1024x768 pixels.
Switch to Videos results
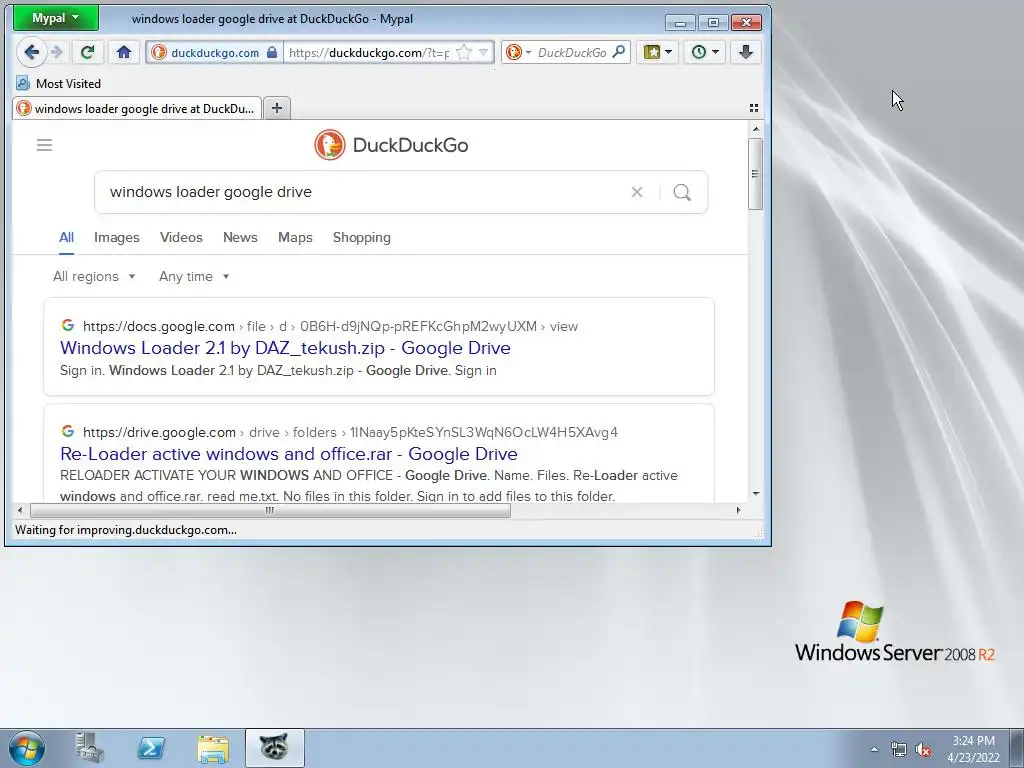tap(182, 238)
